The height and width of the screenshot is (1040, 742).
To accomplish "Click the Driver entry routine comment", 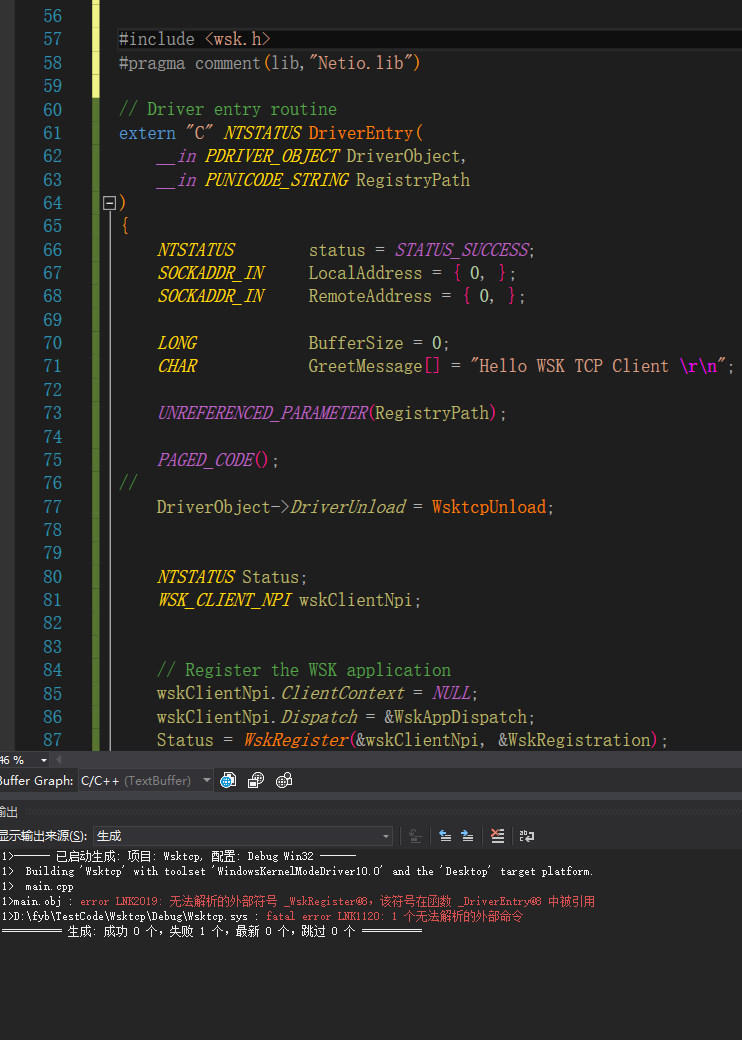I will [x=227, y=109].
